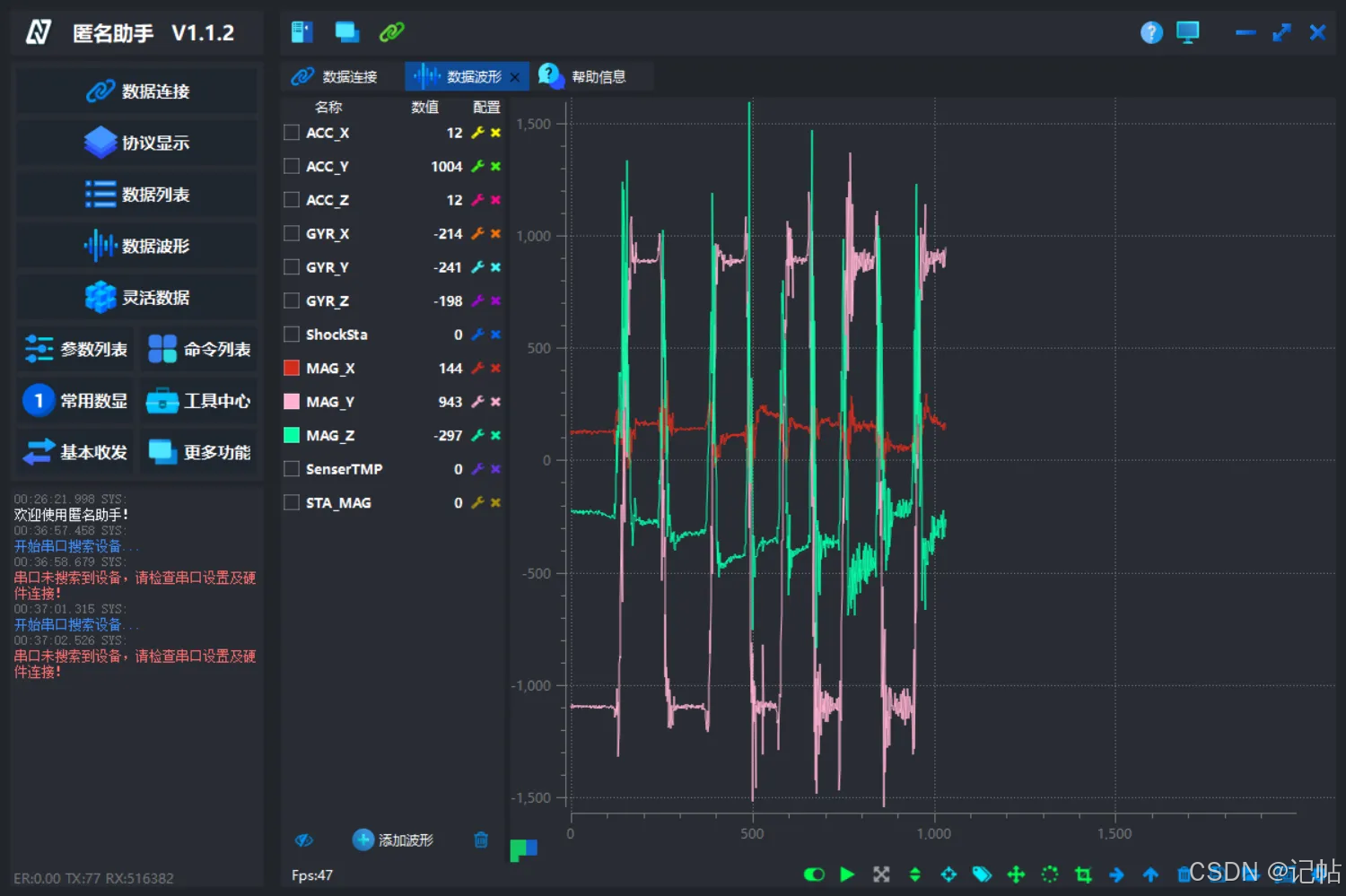The image size is (1346, 896).
Task: Click the green four-way move icon under the chart
Action: point(1016,874)
